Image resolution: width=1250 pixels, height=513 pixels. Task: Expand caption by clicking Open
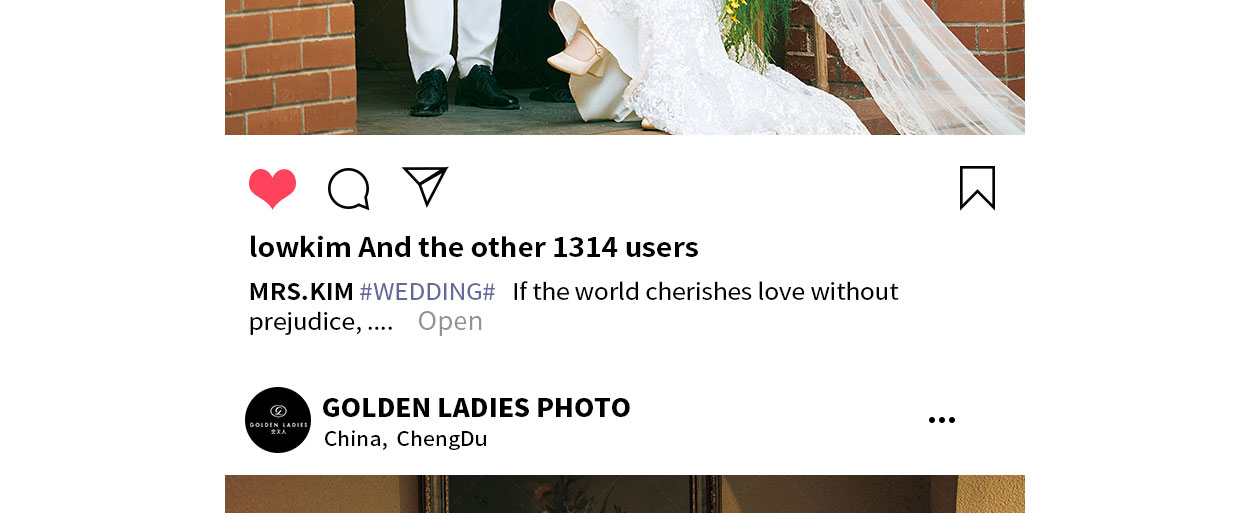pyautogui.click(x=450, y=321)
